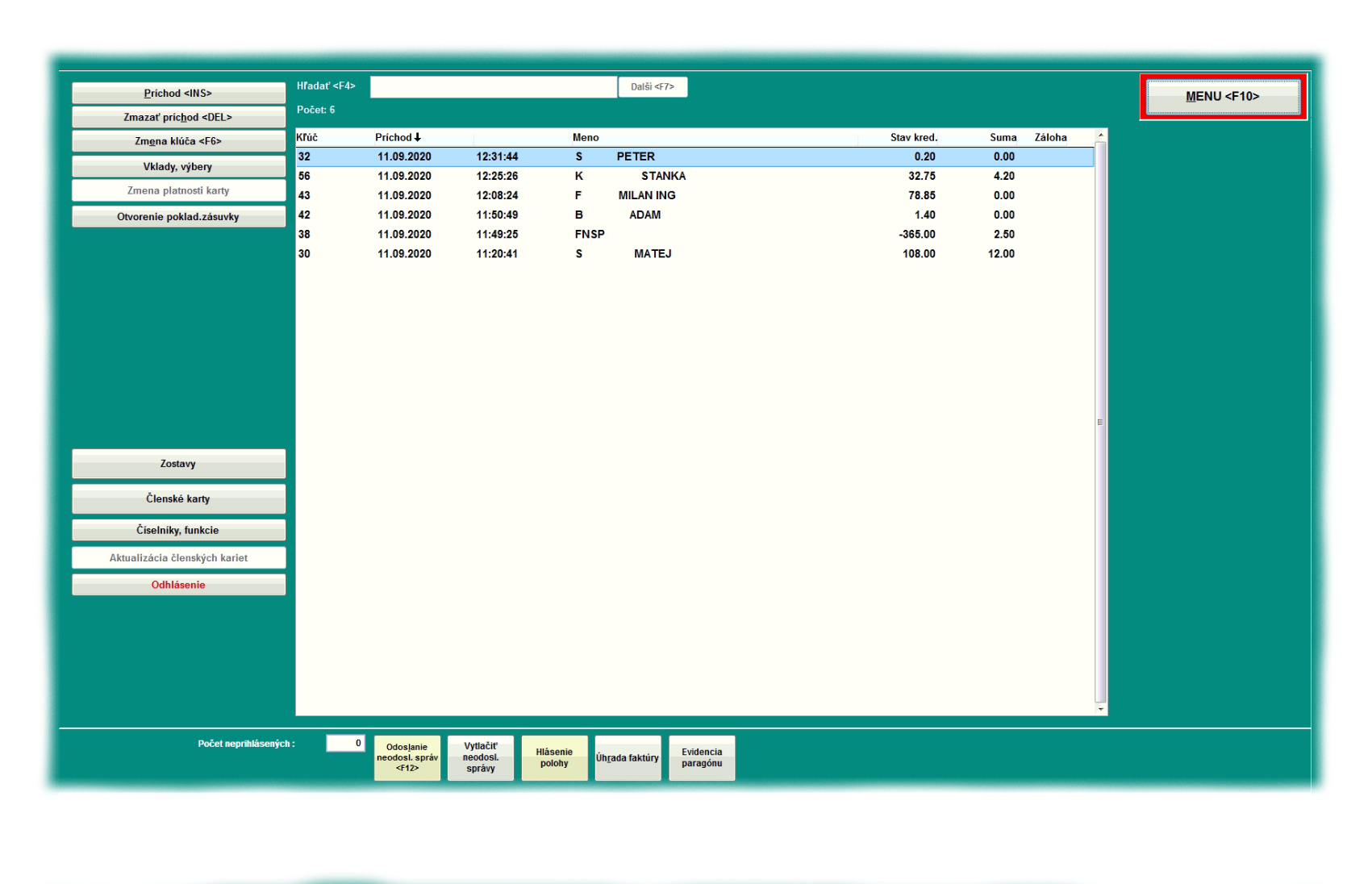This screenshot has width=1372, height=884.
Task: Select row 38 FNSP
Action: (x=694, y=235)
